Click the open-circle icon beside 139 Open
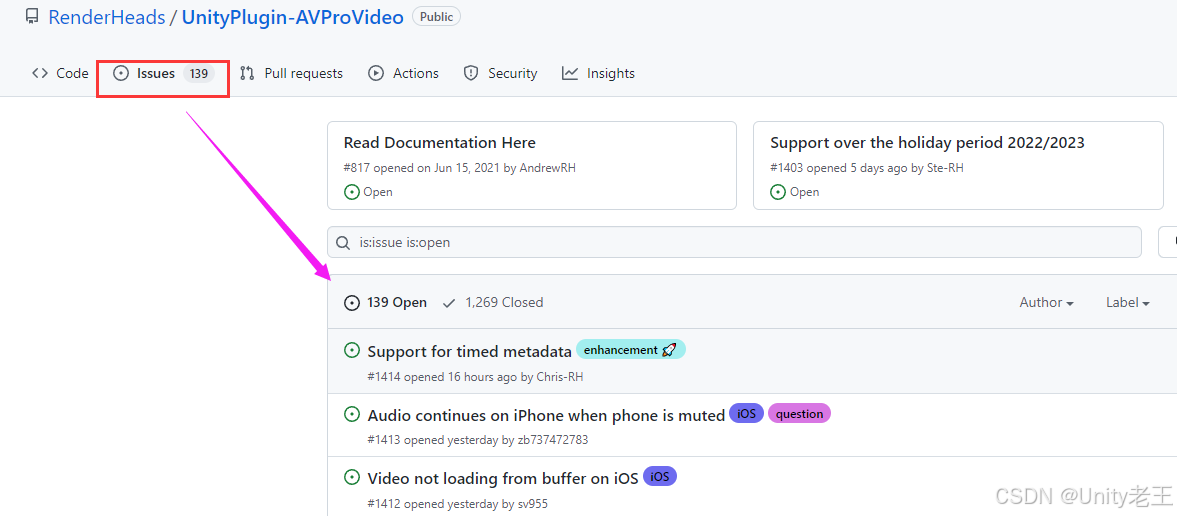This screenshot has width=1177, height=516. pyautogui.click(x=351, y=303)
